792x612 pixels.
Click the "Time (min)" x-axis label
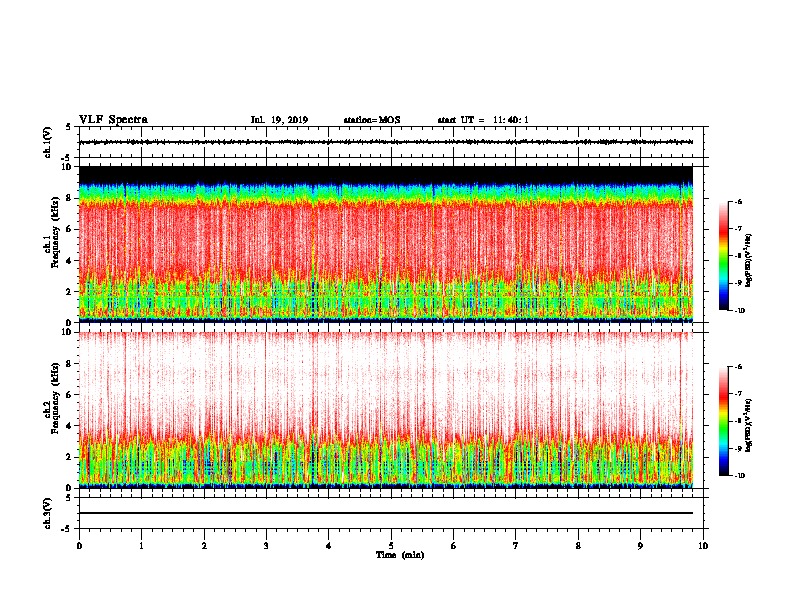[400, 555]
